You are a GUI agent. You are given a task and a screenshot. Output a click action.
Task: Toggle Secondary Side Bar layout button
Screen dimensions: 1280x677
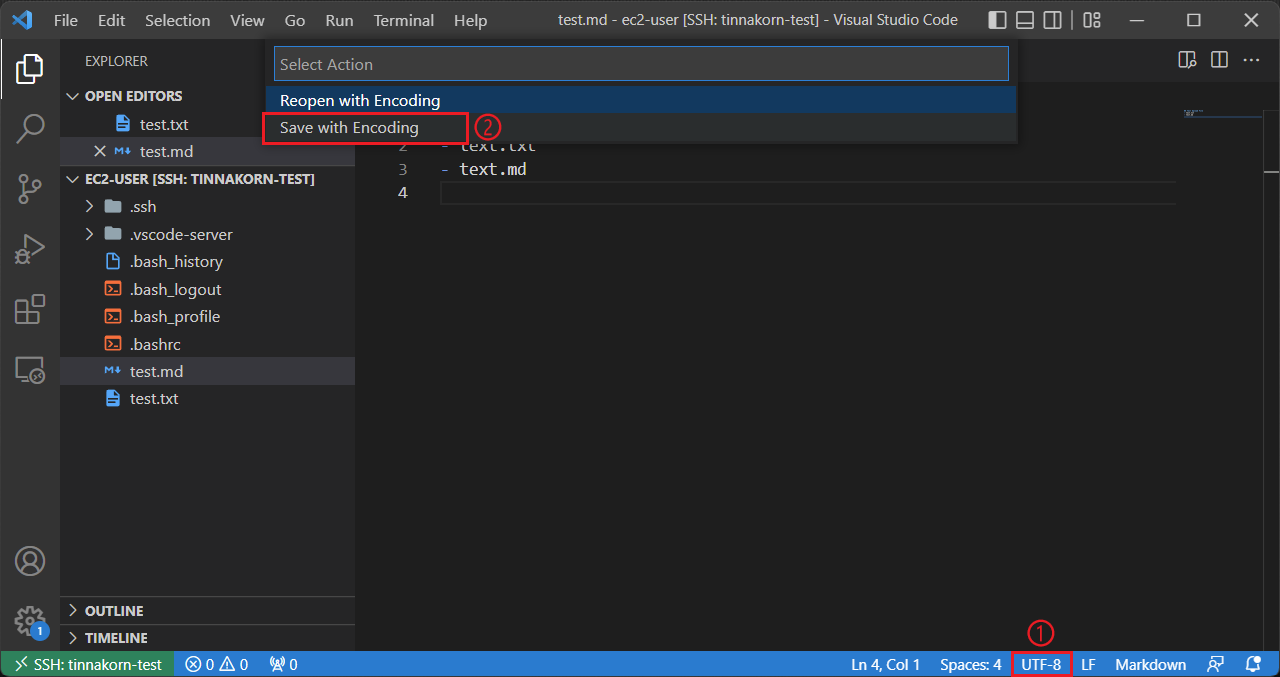click(x=1052, y=20)
